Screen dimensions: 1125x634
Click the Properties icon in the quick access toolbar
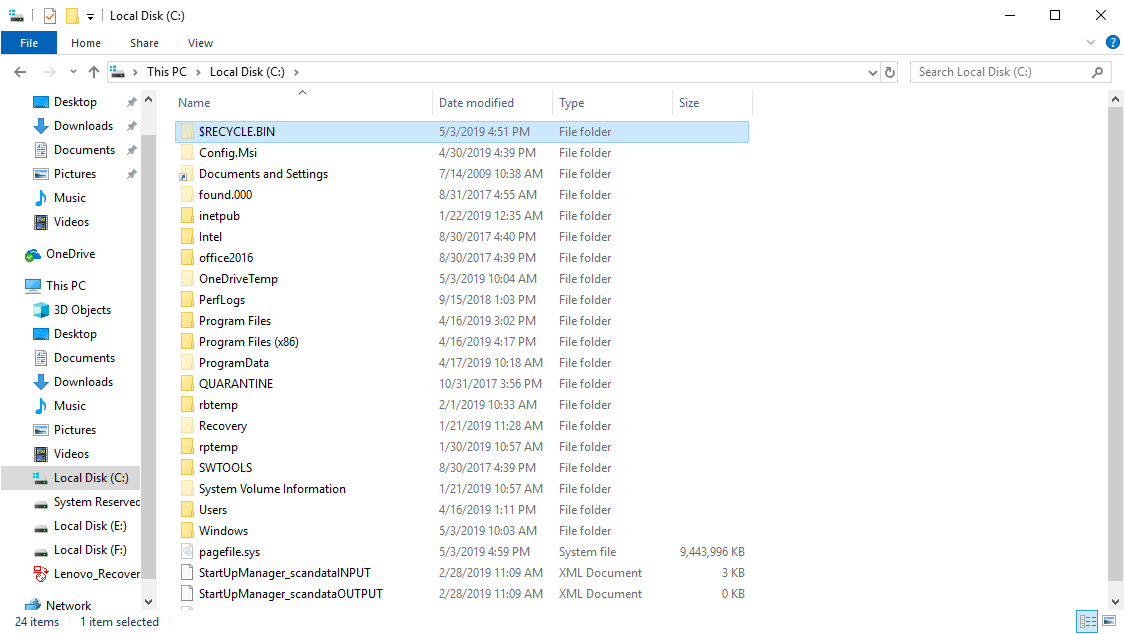pyautogui.click(x=50, y=15)
